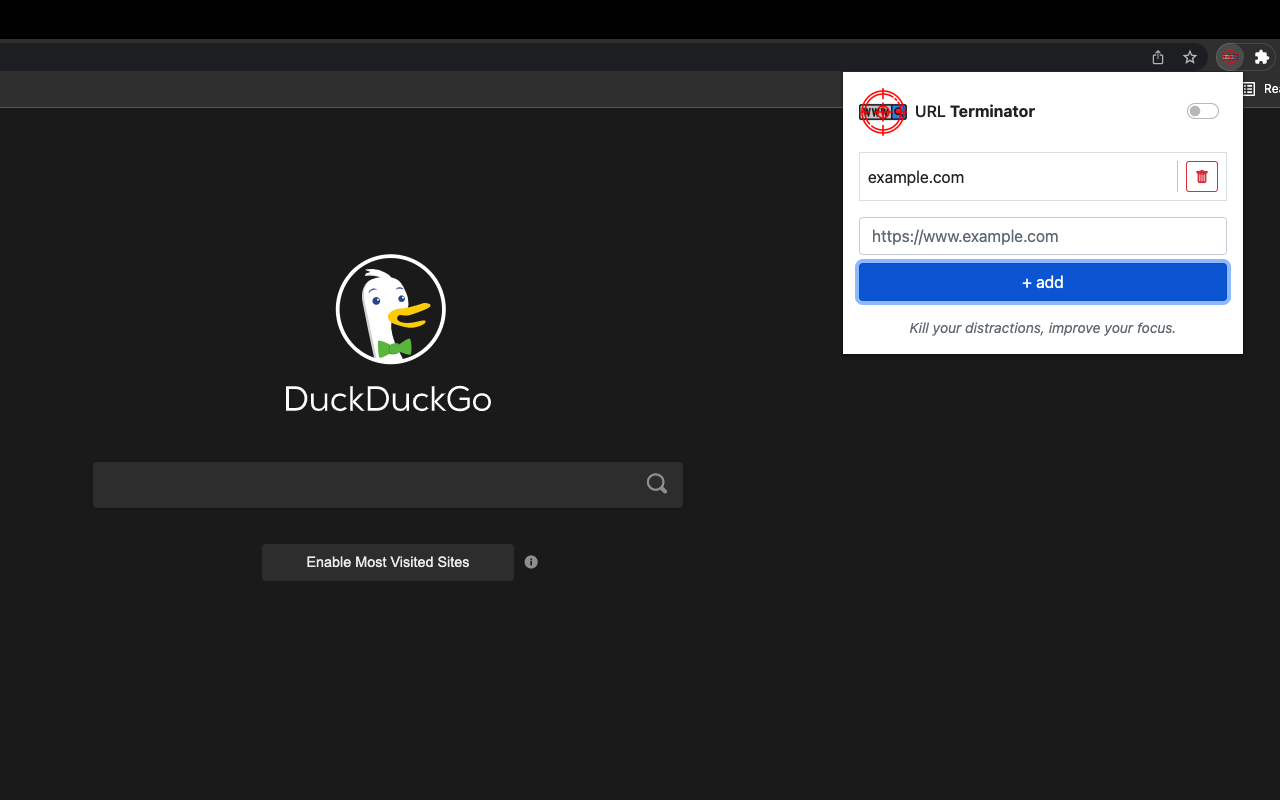Viewport: 1280px width, 800px height.
Task: Click the https://www.example.com input field
Action: tap(1043, 236)
